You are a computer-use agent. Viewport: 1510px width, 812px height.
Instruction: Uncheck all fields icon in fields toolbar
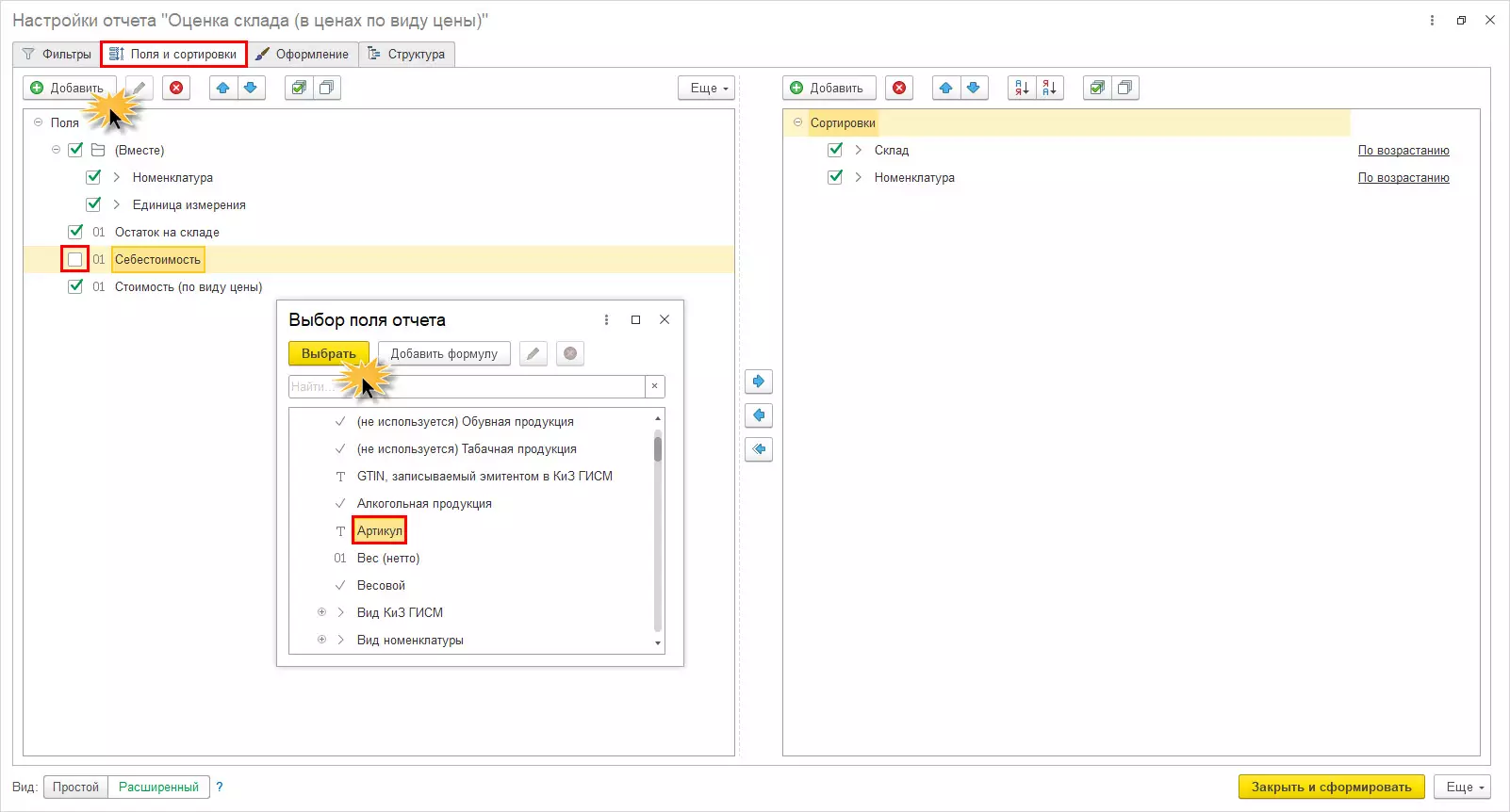tap(326, 88)
